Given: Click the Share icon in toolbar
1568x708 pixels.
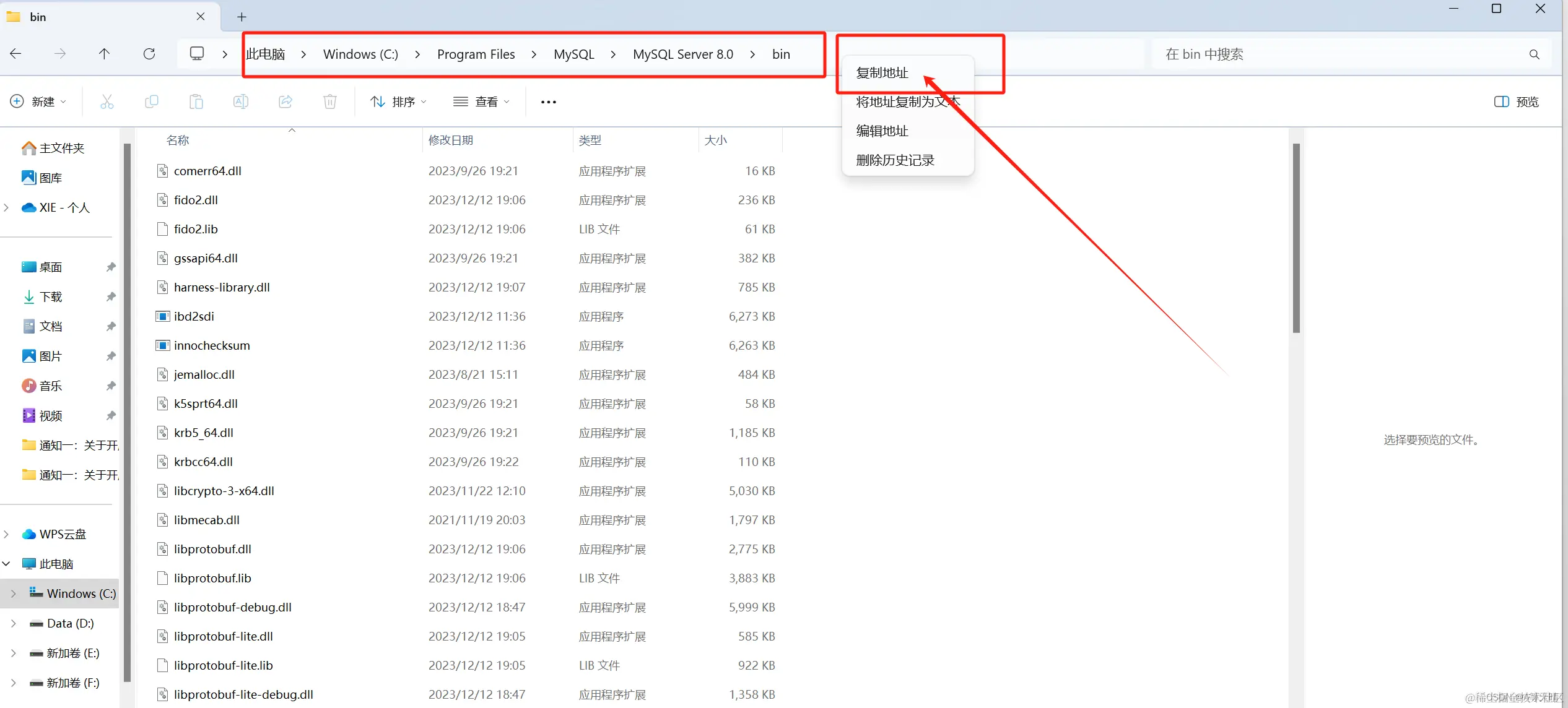Looking at the screenshot, I should pyautogui.click(x=285, y=101).
